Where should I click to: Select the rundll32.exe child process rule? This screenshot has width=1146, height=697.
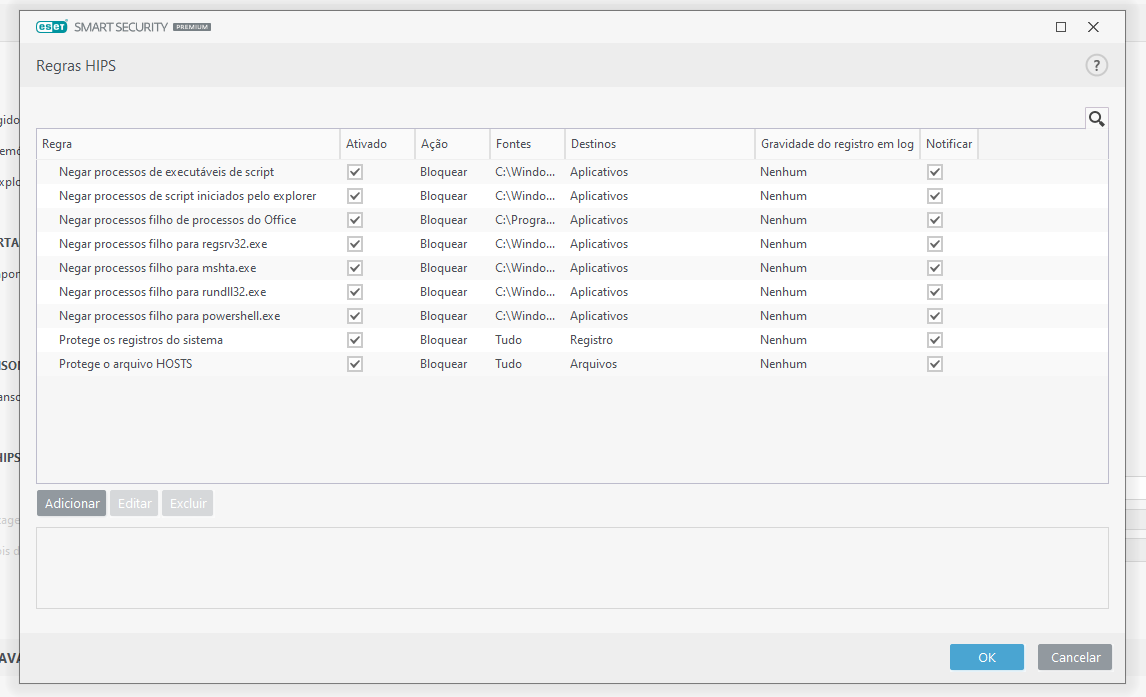pyautogui.click(x=162, y=292)
